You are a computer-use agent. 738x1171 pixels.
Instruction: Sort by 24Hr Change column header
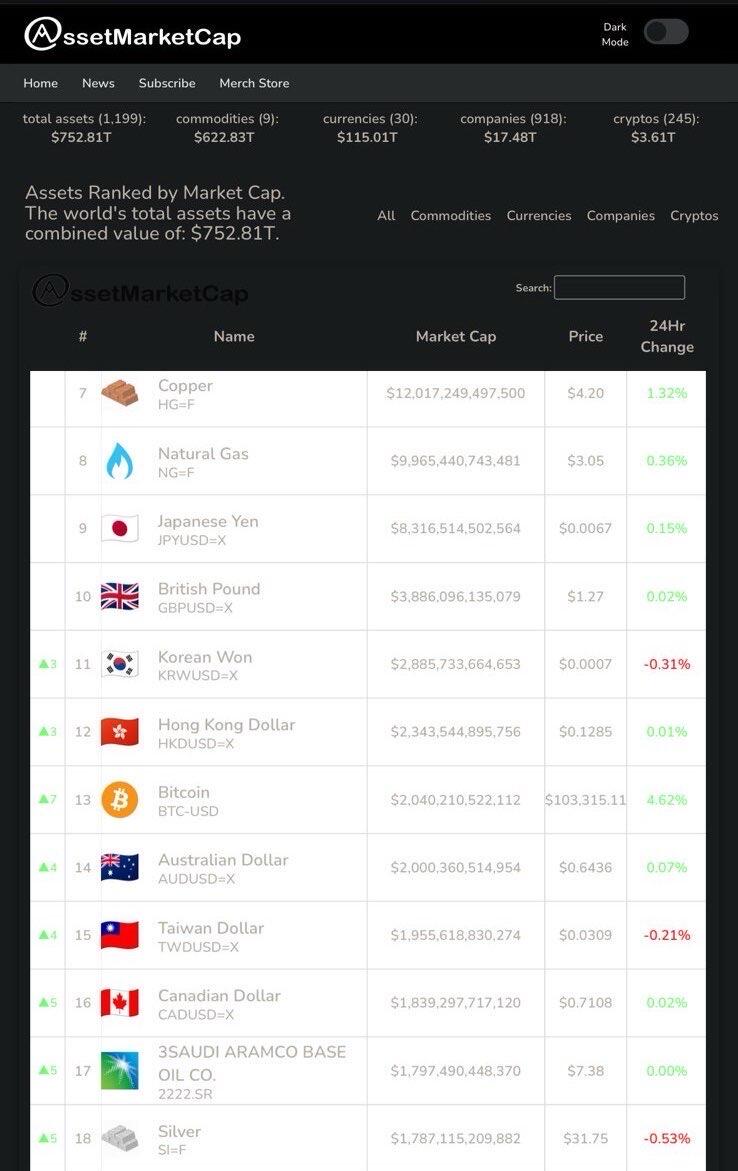pos(667,336)
